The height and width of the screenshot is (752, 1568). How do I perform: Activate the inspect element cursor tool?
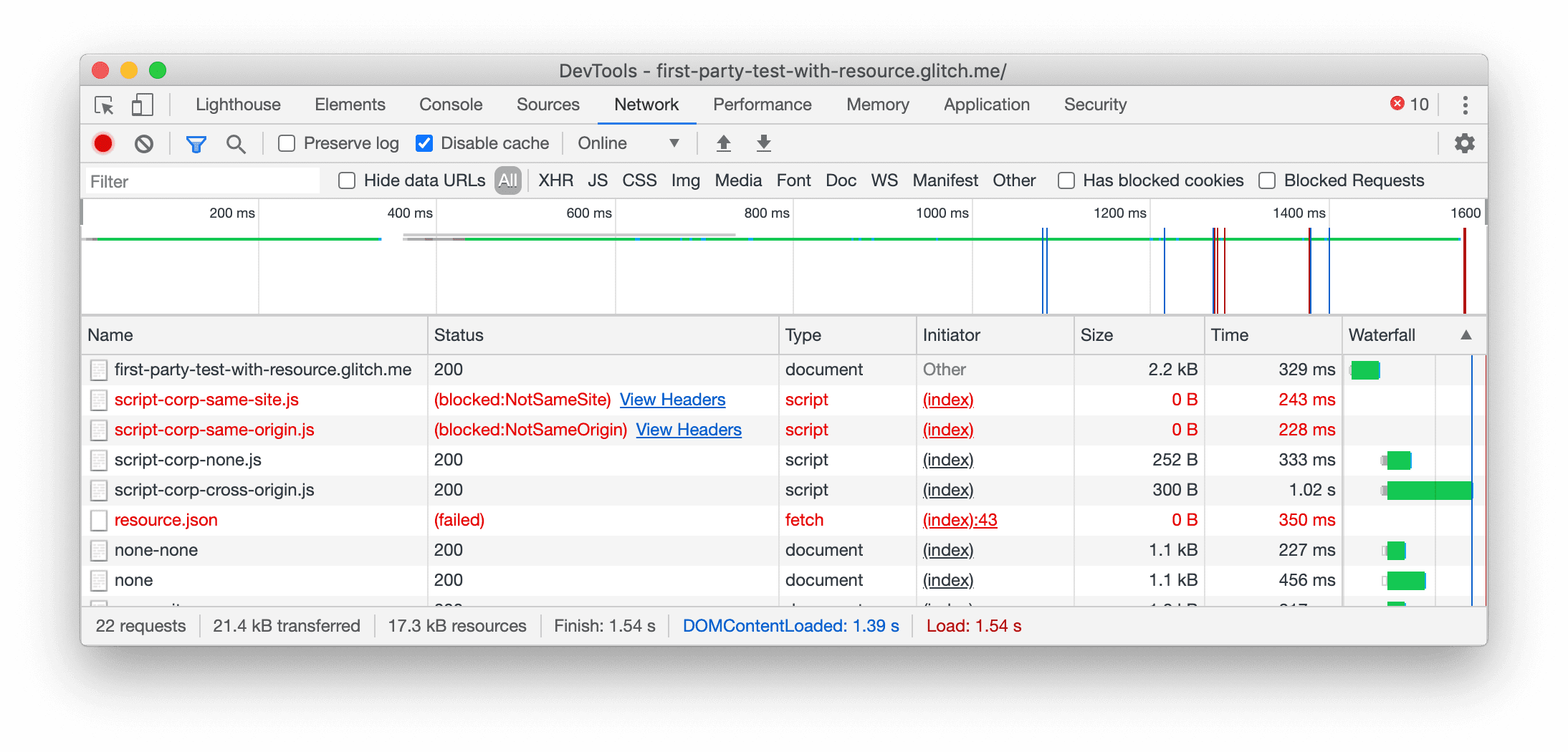105,105
